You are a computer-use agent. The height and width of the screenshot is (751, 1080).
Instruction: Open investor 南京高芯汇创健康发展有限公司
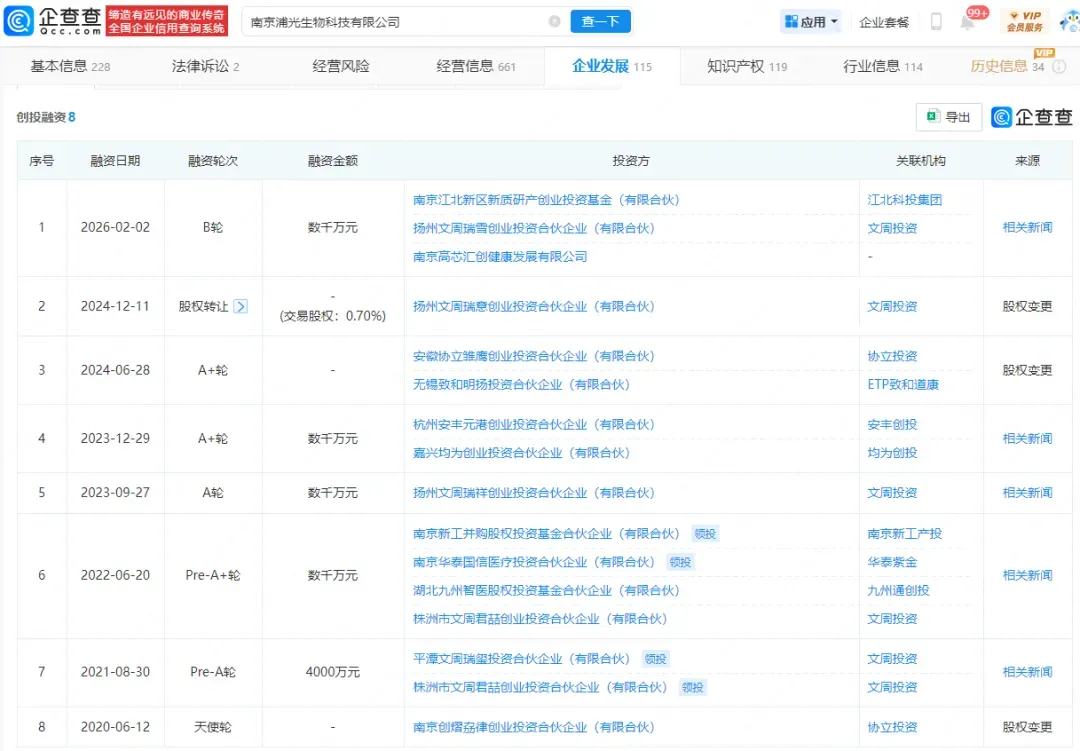coord(500,256)
